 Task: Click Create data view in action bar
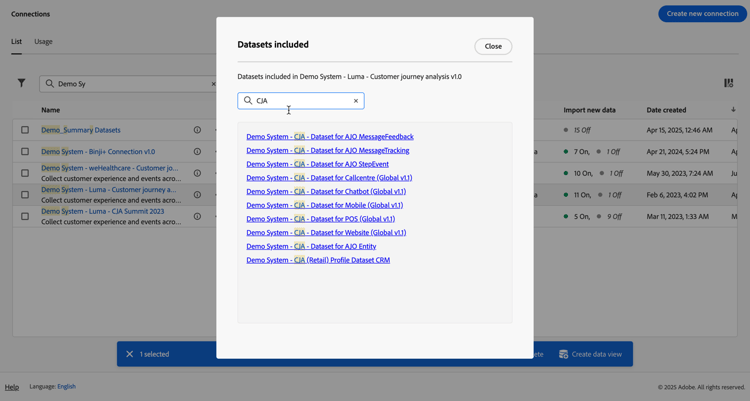tap(591, 354)
